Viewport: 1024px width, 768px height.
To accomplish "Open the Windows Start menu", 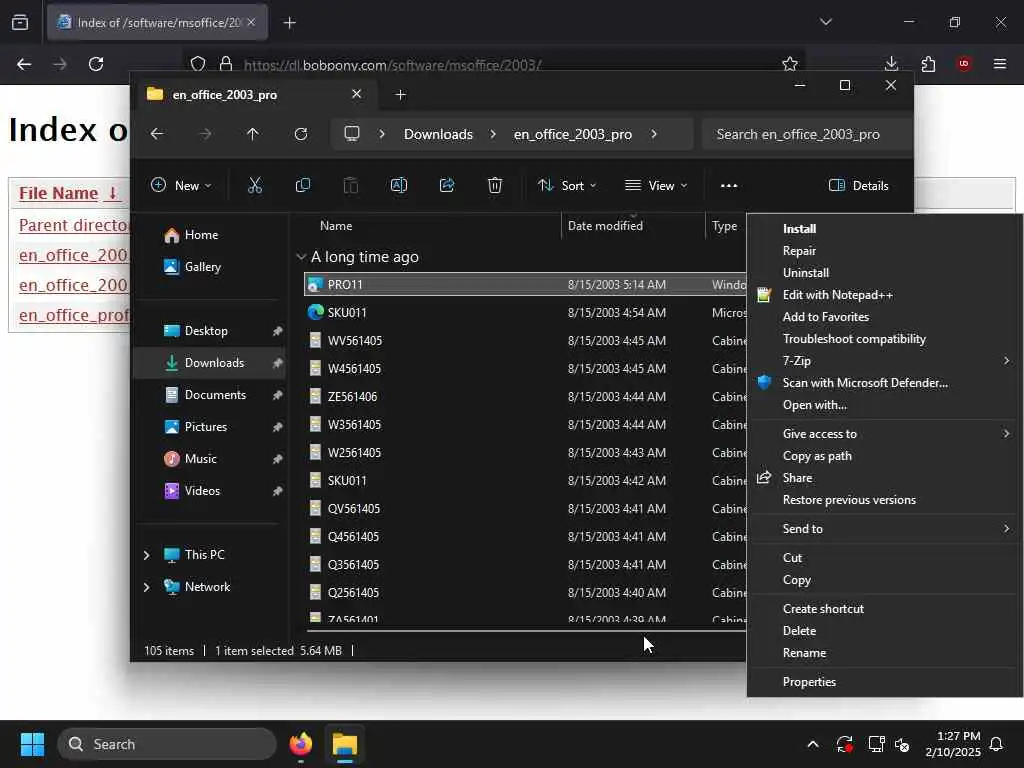I will [32, 744].
